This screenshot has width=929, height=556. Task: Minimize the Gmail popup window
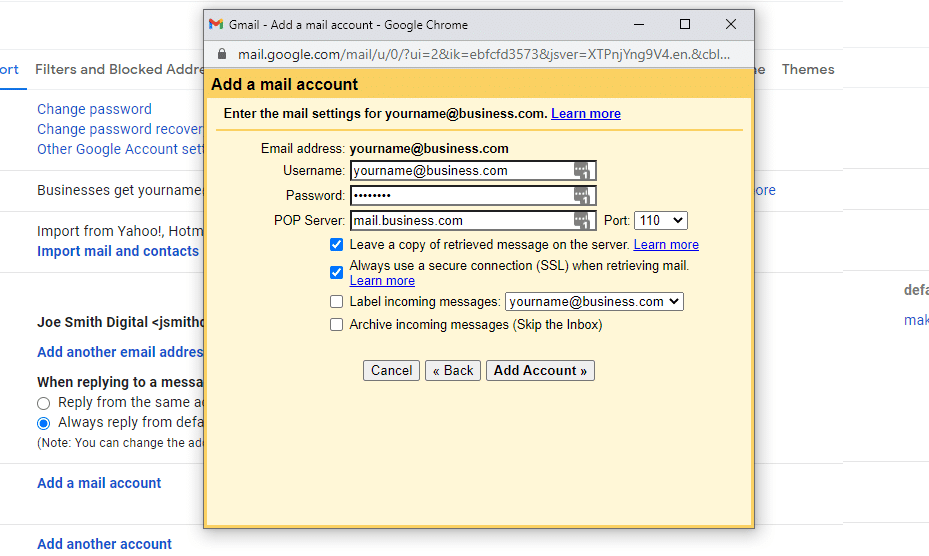(639, 24)
